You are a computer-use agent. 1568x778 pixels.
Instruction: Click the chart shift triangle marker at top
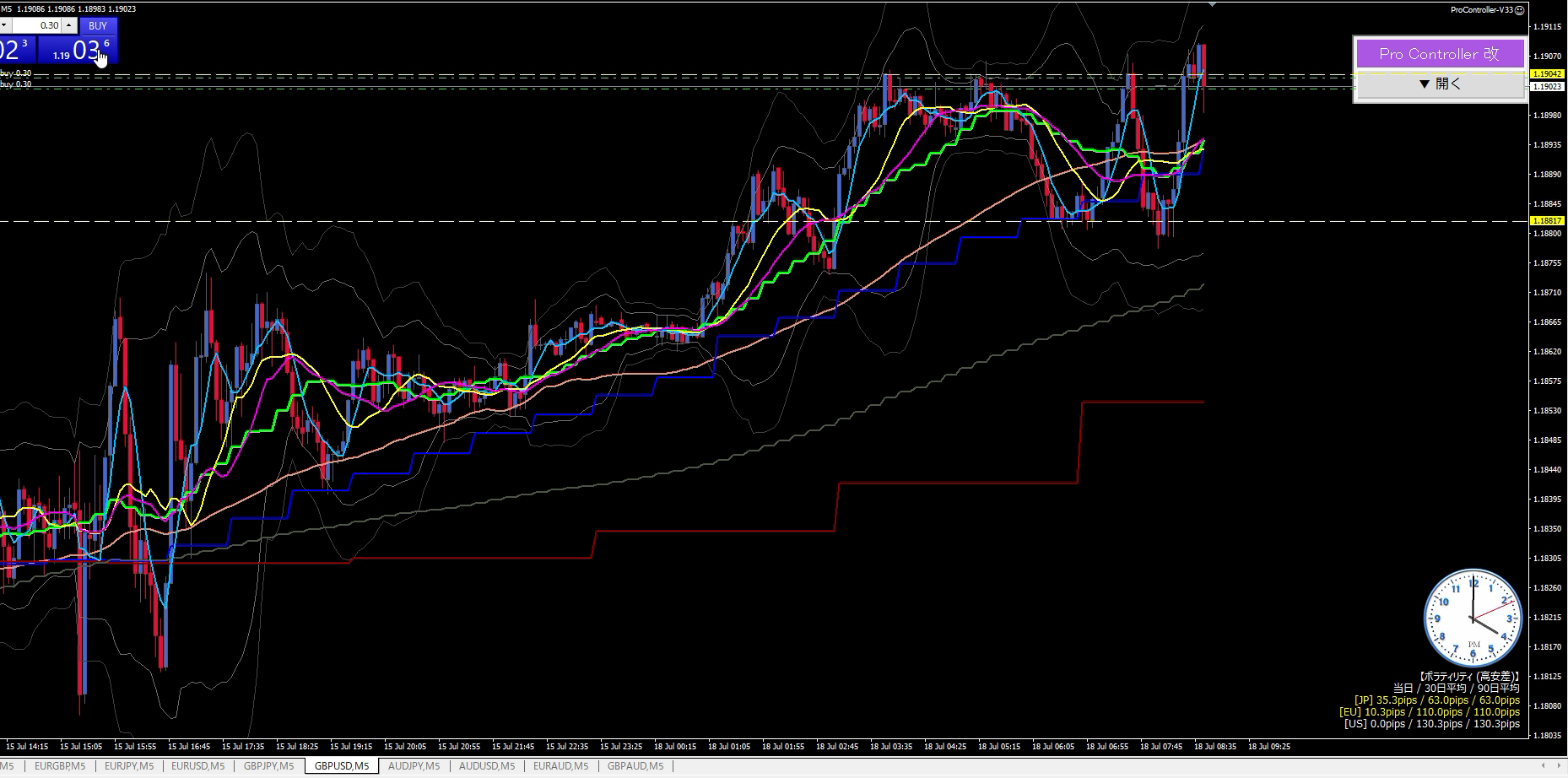pos(1212,4)
